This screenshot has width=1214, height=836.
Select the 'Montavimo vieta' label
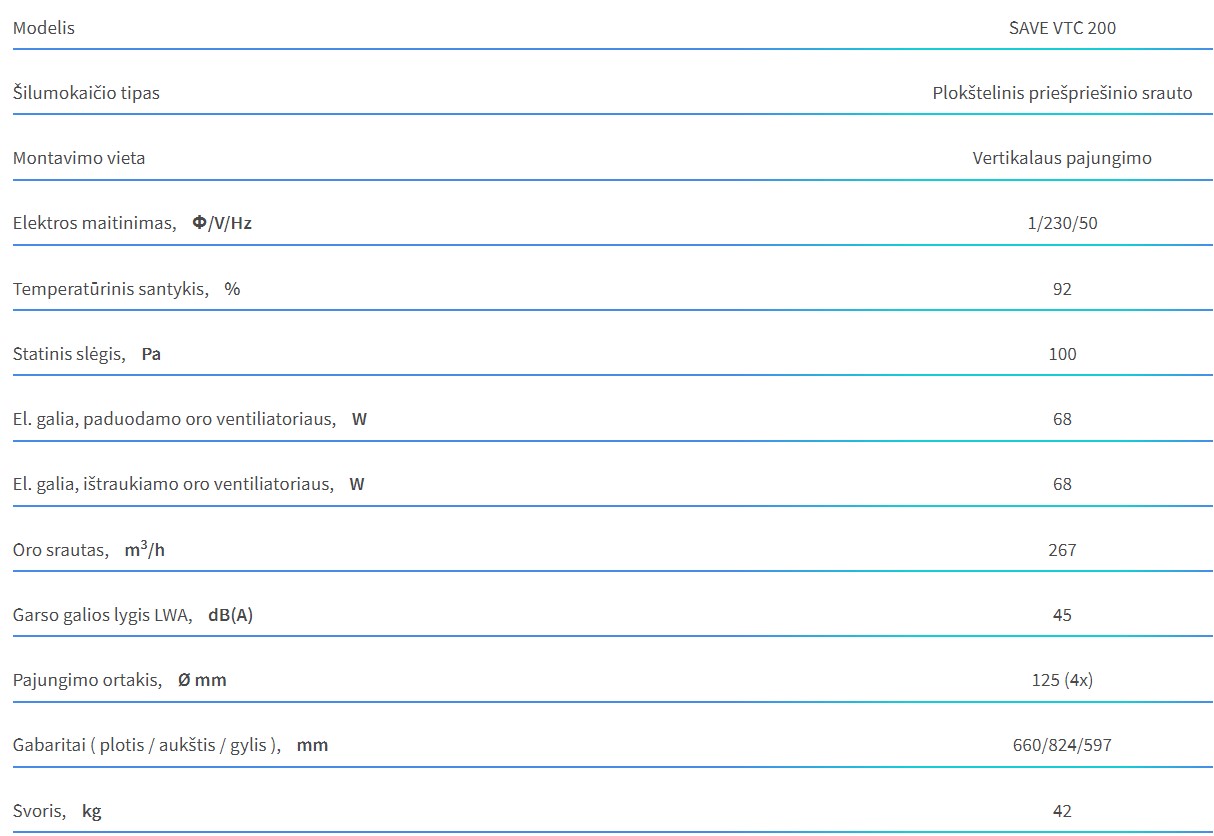79,158
